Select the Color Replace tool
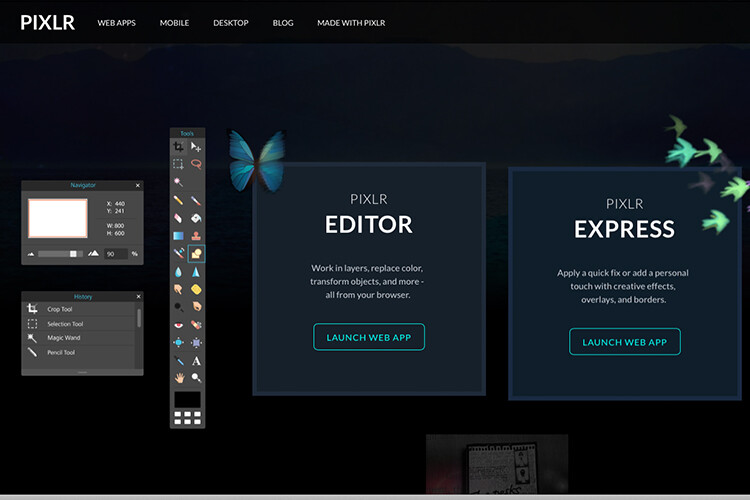 click(178, 253)
